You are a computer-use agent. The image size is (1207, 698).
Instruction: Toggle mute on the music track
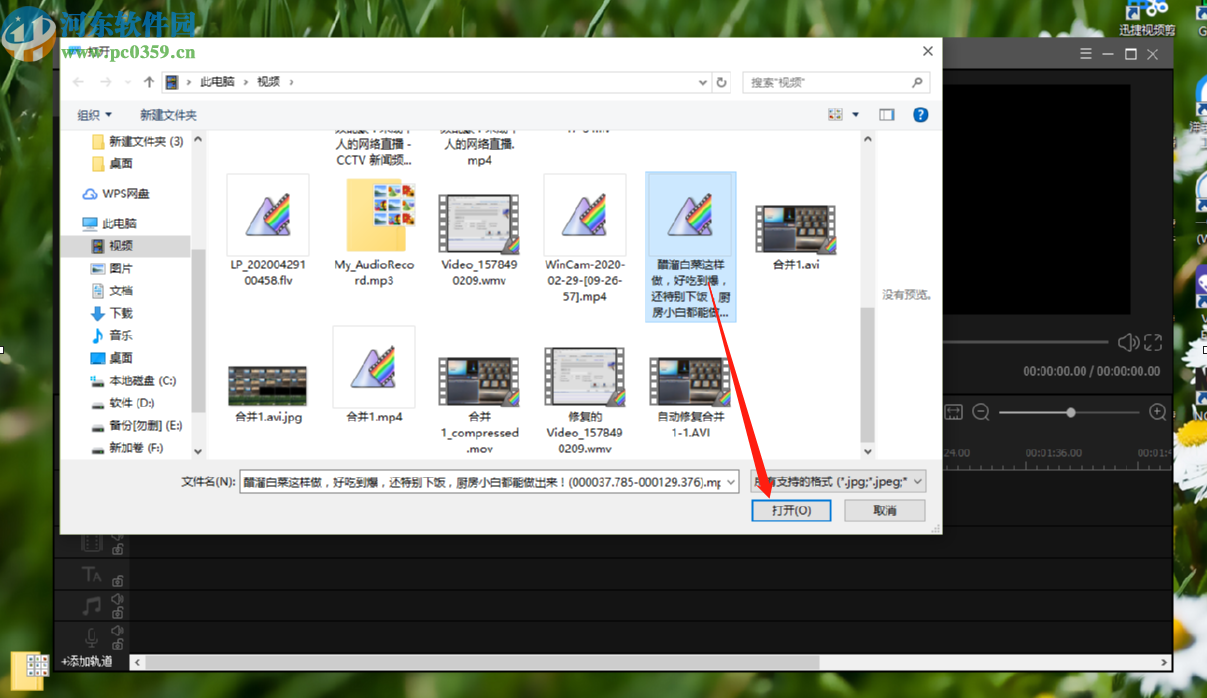click(x=118, y=599)
